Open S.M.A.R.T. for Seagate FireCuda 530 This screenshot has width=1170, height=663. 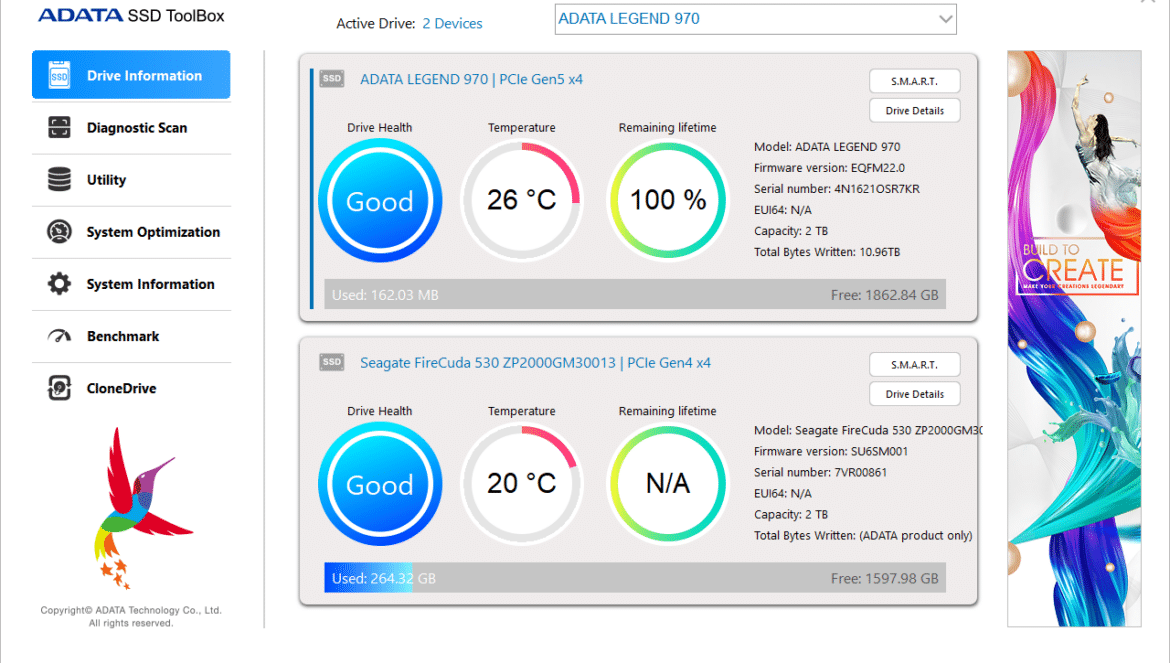coord(914,365)
